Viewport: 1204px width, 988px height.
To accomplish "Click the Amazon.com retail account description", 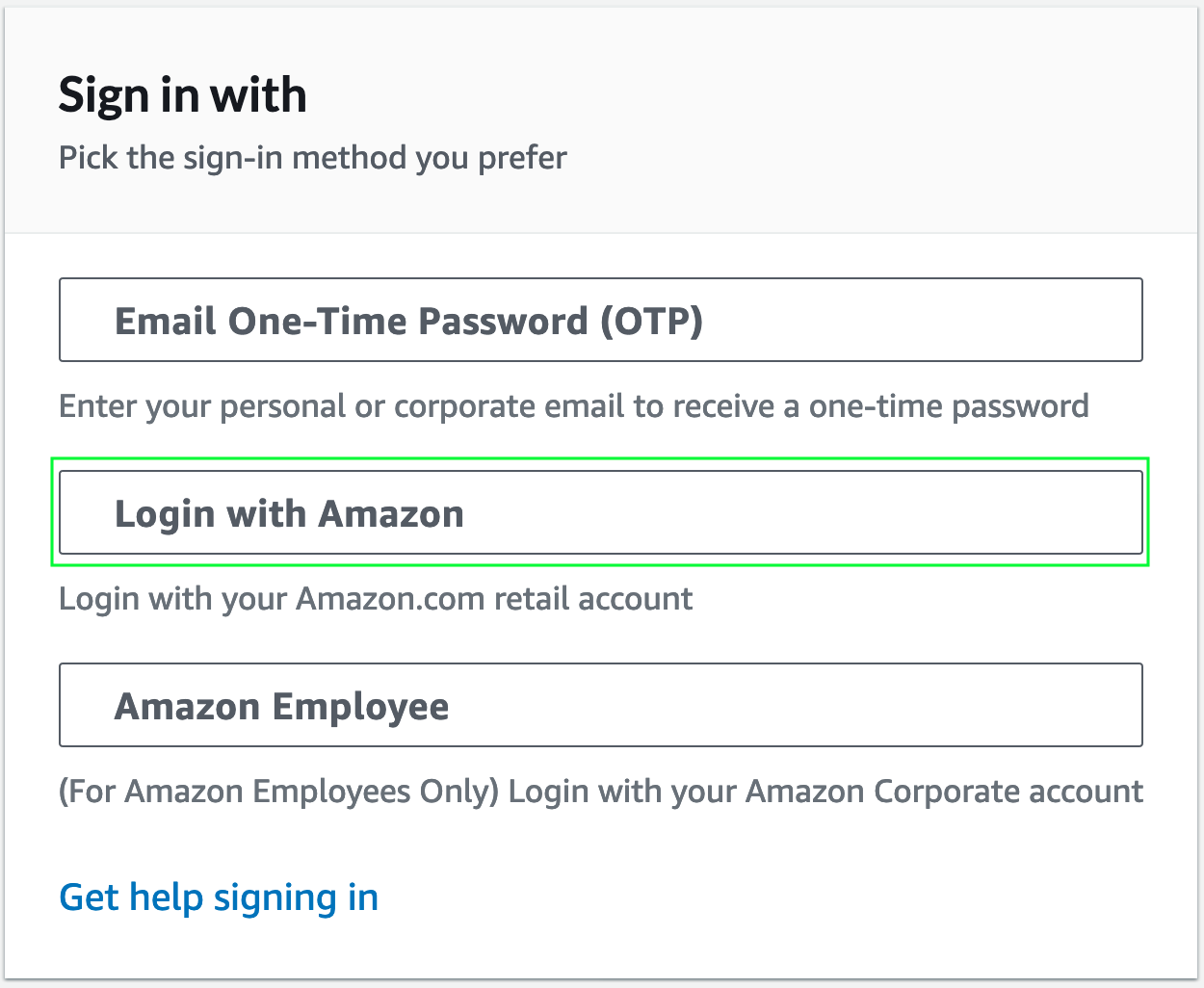I will (x=376, y=599).
